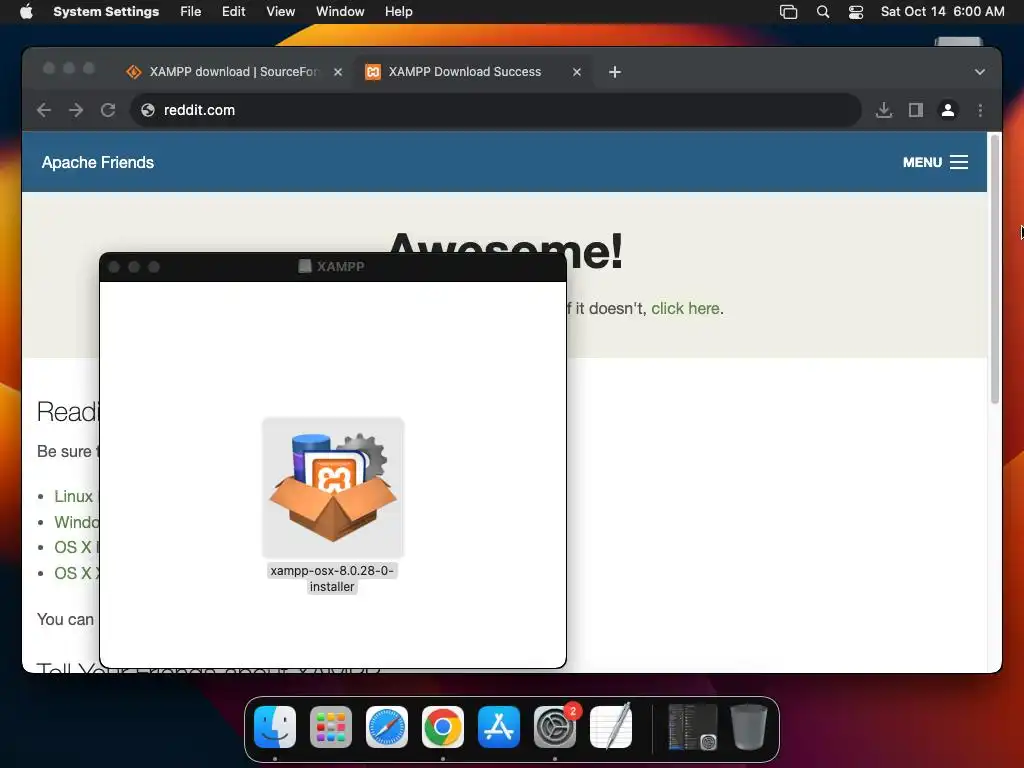The width and height of the screenshot is (1024, 768).
Task: Open Control Center in menu bar
Action: point(856,12)
